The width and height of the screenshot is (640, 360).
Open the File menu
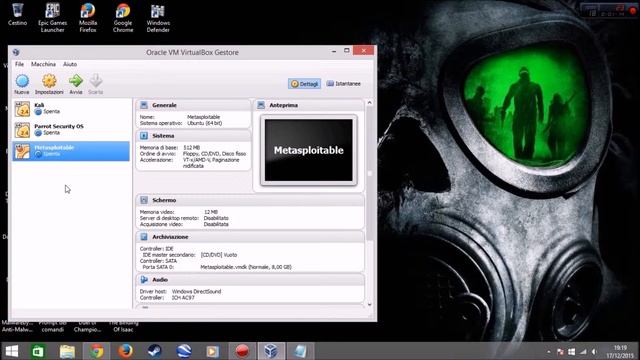[19, 64]
